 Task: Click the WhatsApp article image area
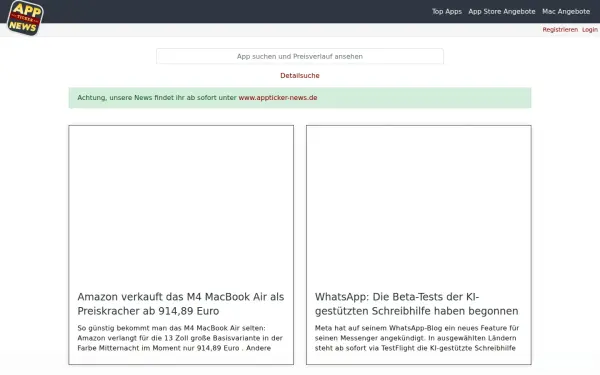[419, 205]
